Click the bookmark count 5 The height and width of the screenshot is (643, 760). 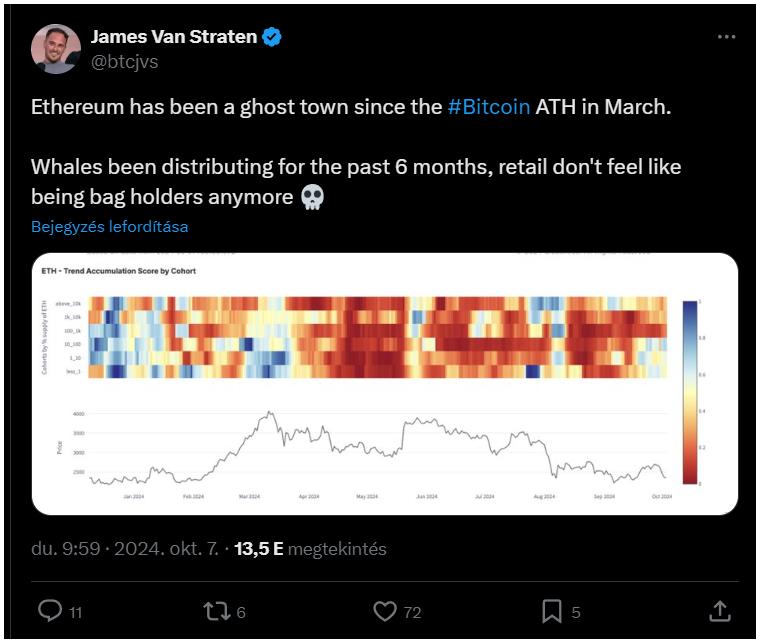point(576,613)
